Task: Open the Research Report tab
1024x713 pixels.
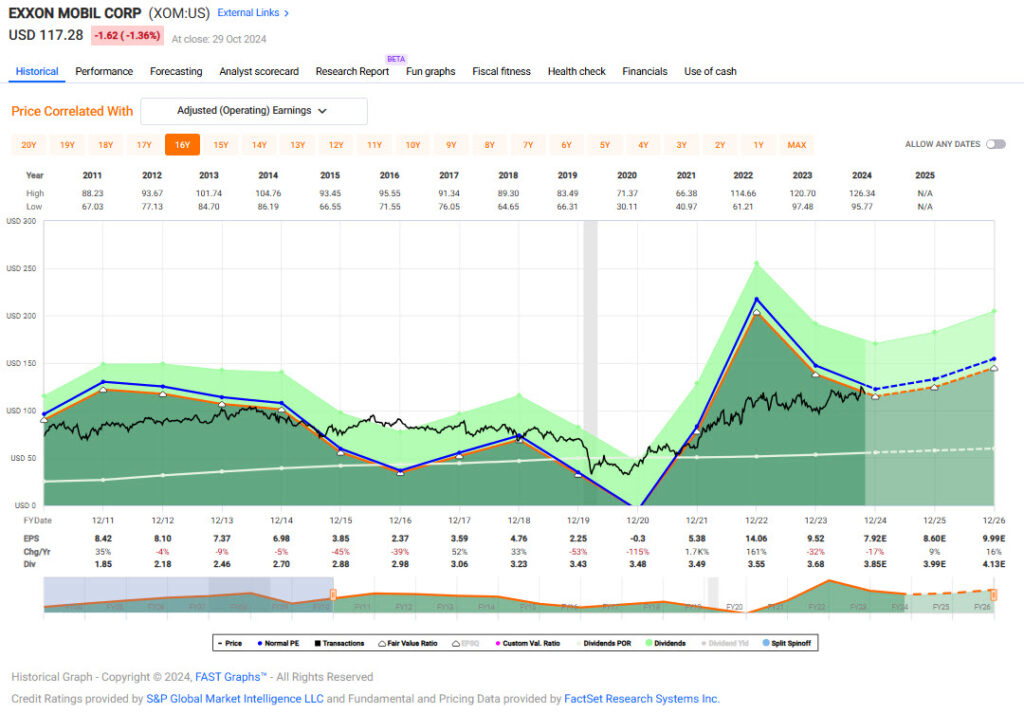Action: [x=352, y=71]
